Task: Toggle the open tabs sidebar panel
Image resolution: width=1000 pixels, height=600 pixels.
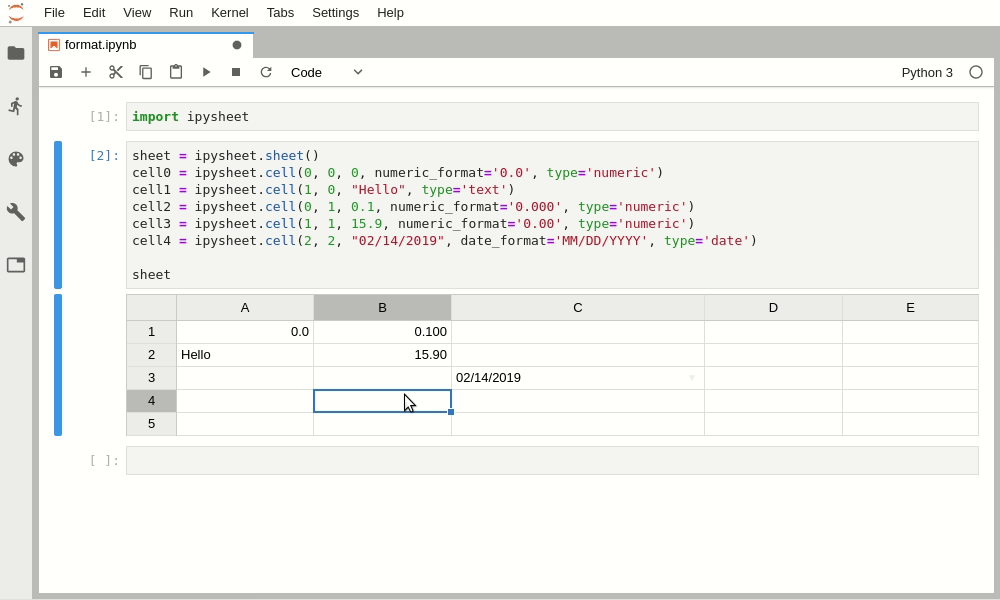Action: pyautogui.click(x=16, y=264)
